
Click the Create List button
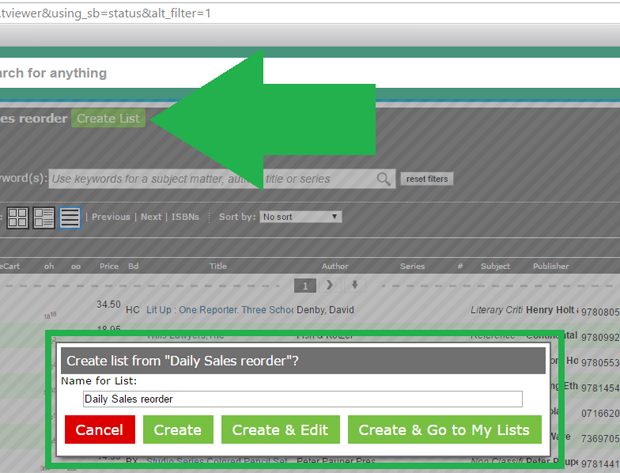click(108, 119)
